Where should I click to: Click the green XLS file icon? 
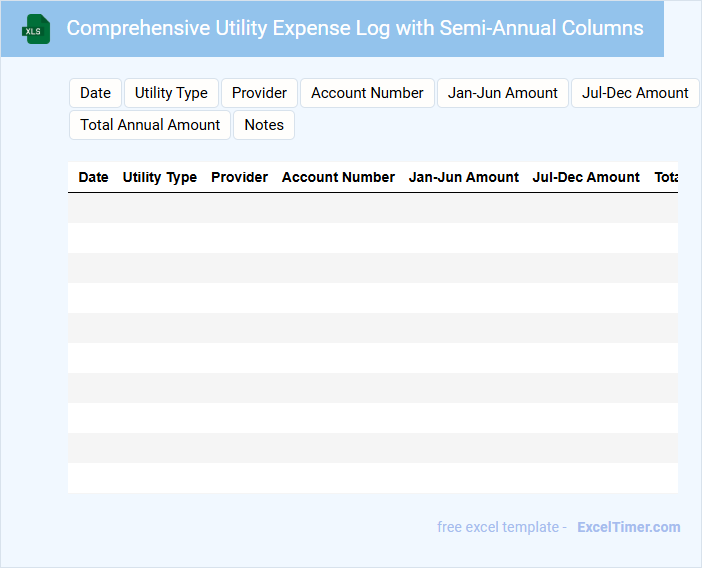pyautogui.click(x=37, y=29)
